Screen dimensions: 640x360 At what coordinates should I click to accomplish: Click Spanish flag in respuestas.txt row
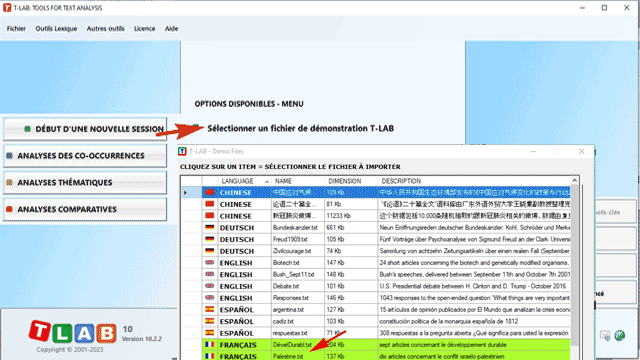210,333
